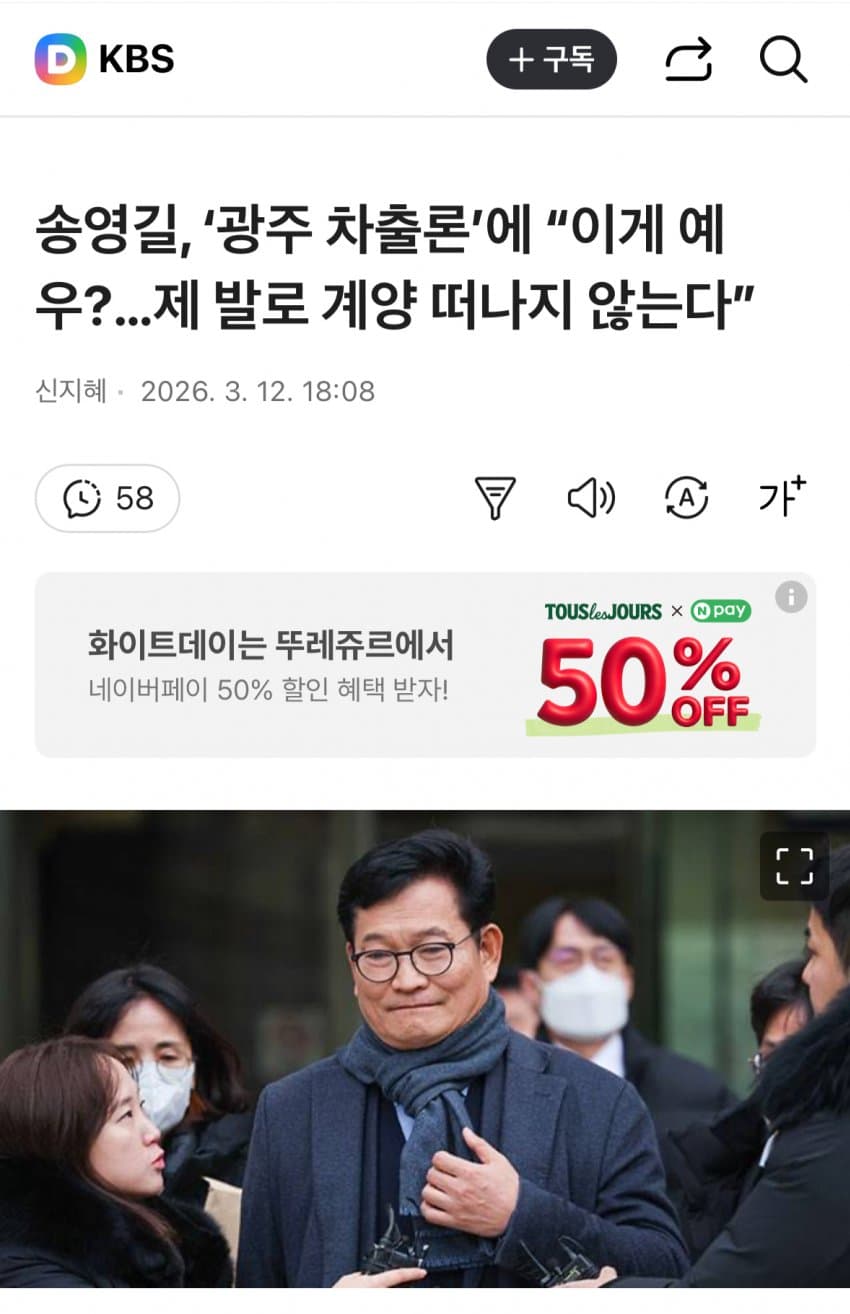This screenshot has width=850, height=1314.
Task: Tap the auto-translate A icon
Action: (686, 497)
